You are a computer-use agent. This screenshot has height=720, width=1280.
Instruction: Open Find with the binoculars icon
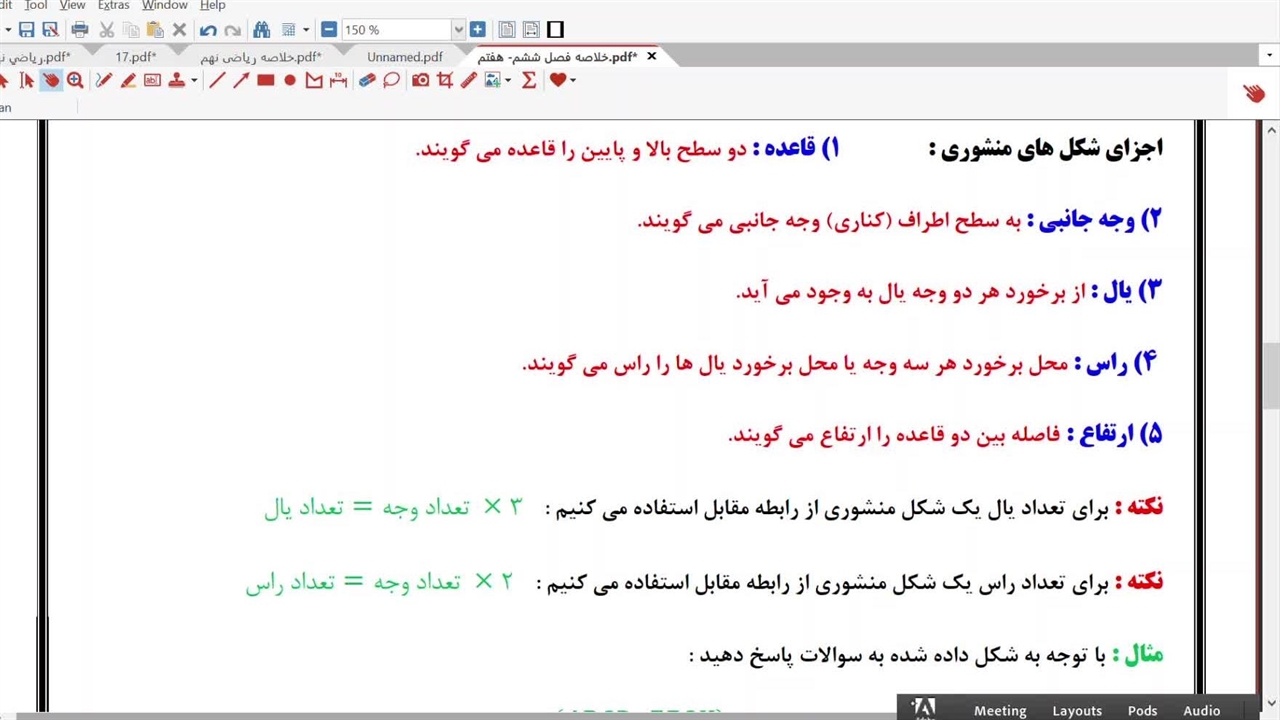point(262,30)
